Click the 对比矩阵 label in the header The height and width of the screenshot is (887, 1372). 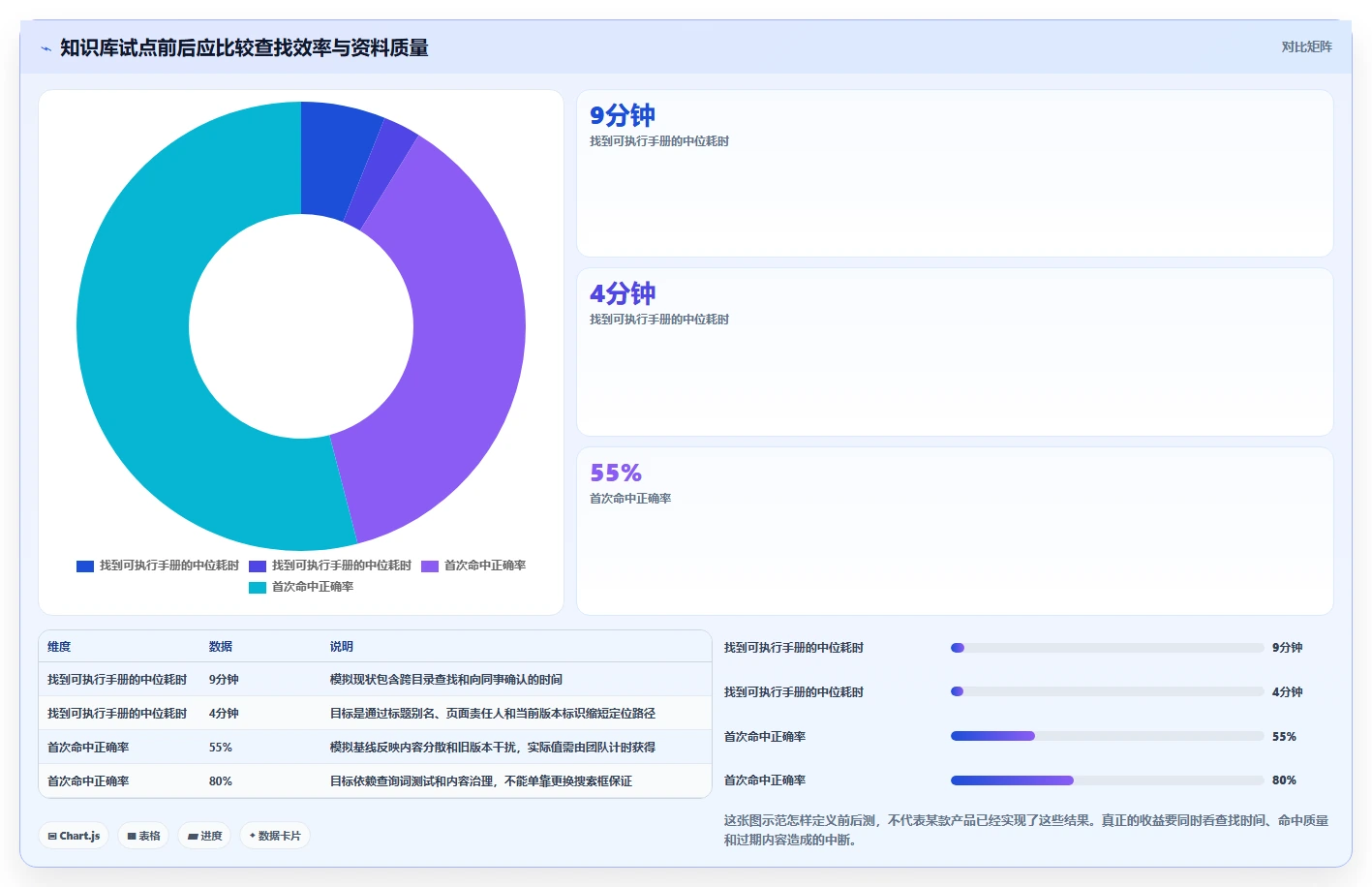1306,46
